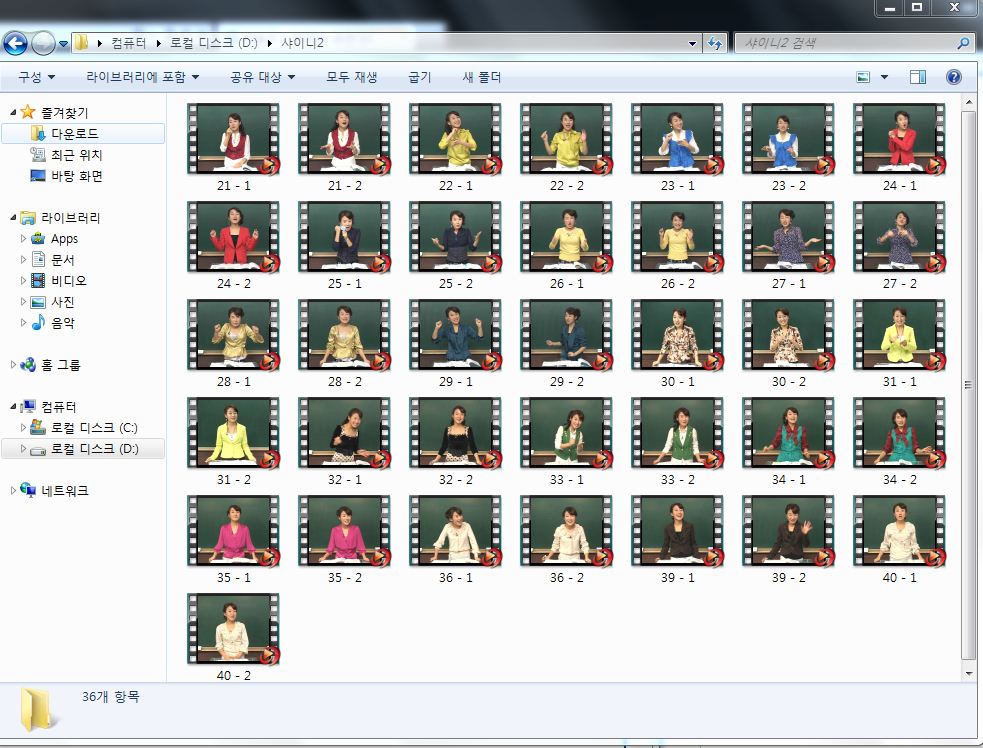
Task: Click the 새 폴더 button
Action: [481, 77]
